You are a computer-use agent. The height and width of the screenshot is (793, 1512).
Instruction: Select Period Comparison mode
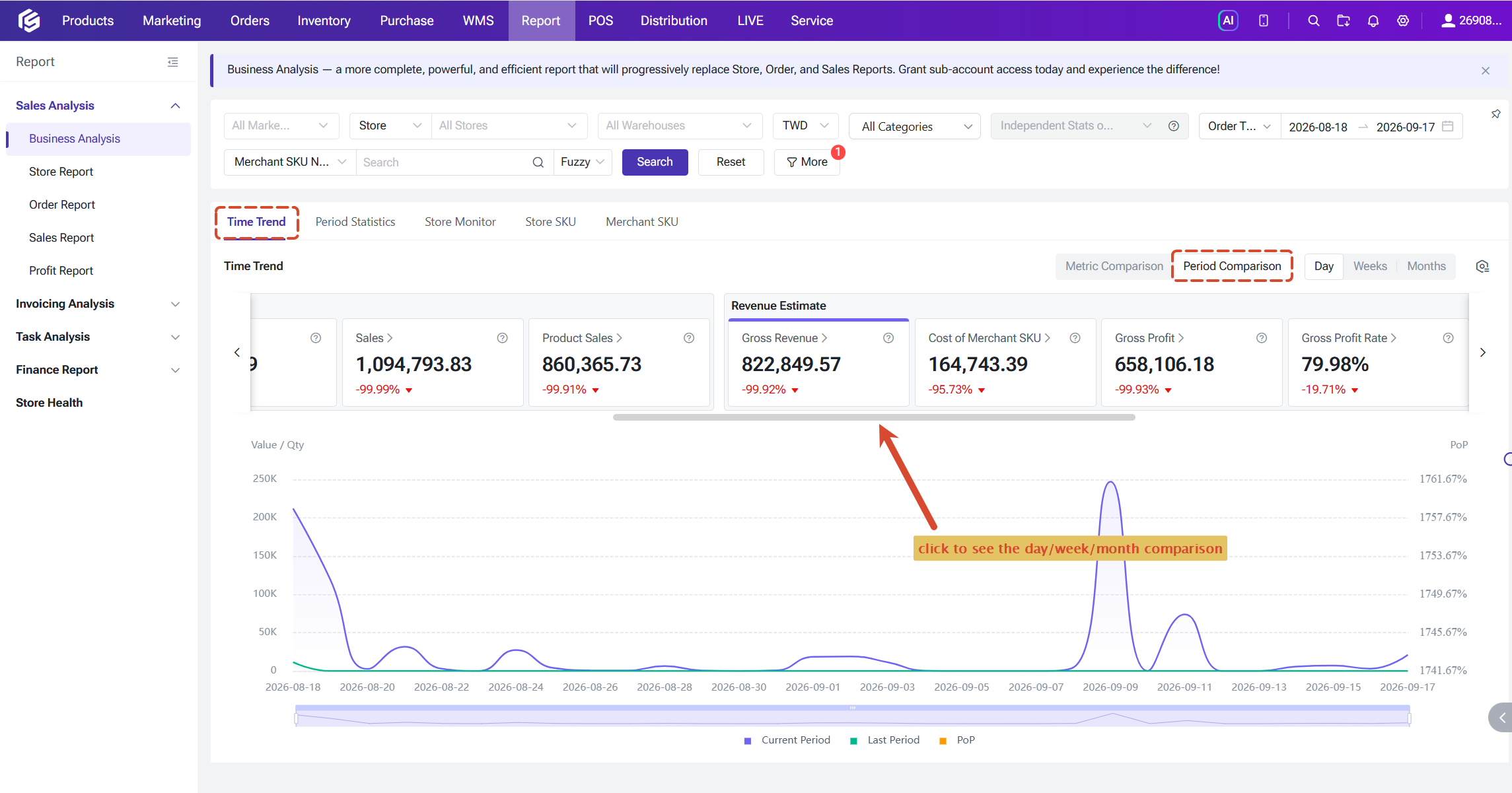1232,266
